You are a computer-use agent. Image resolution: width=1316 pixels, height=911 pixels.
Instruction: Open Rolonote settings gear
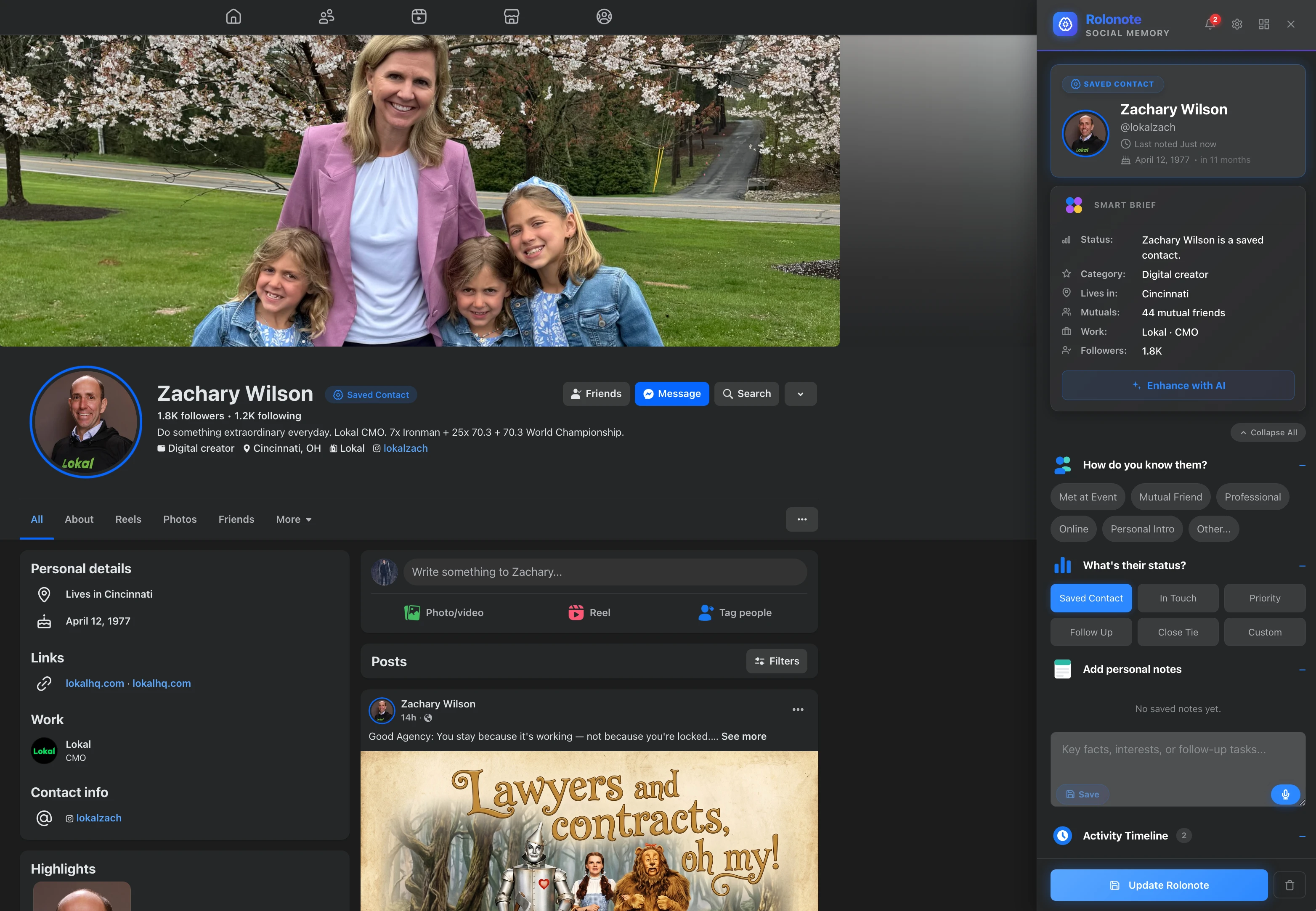click(1236, 24)
